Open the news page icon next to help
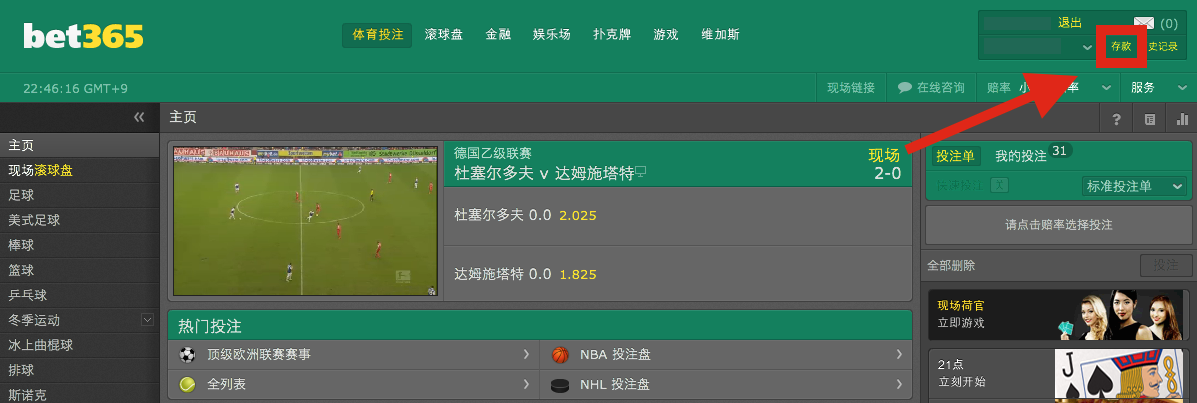This screenshot has width=1197, height=403. pyautogui.click(x=1150, y=119)
